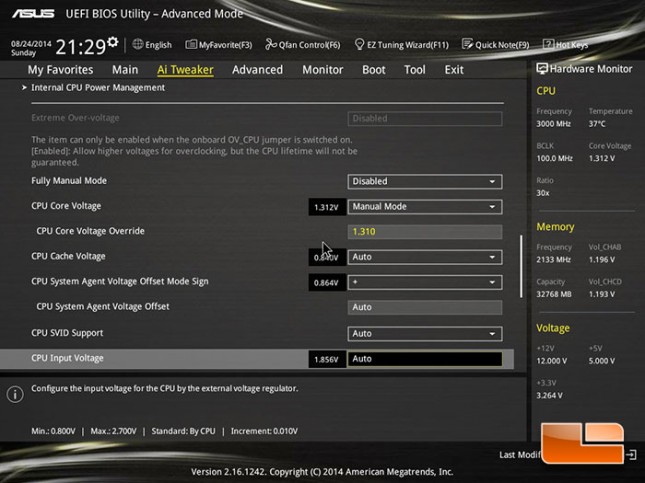Image resolution: width=645 pixels, height=483 pixels.
Task: Click the 1.856V input voltage readout
Action: [327, 359]
